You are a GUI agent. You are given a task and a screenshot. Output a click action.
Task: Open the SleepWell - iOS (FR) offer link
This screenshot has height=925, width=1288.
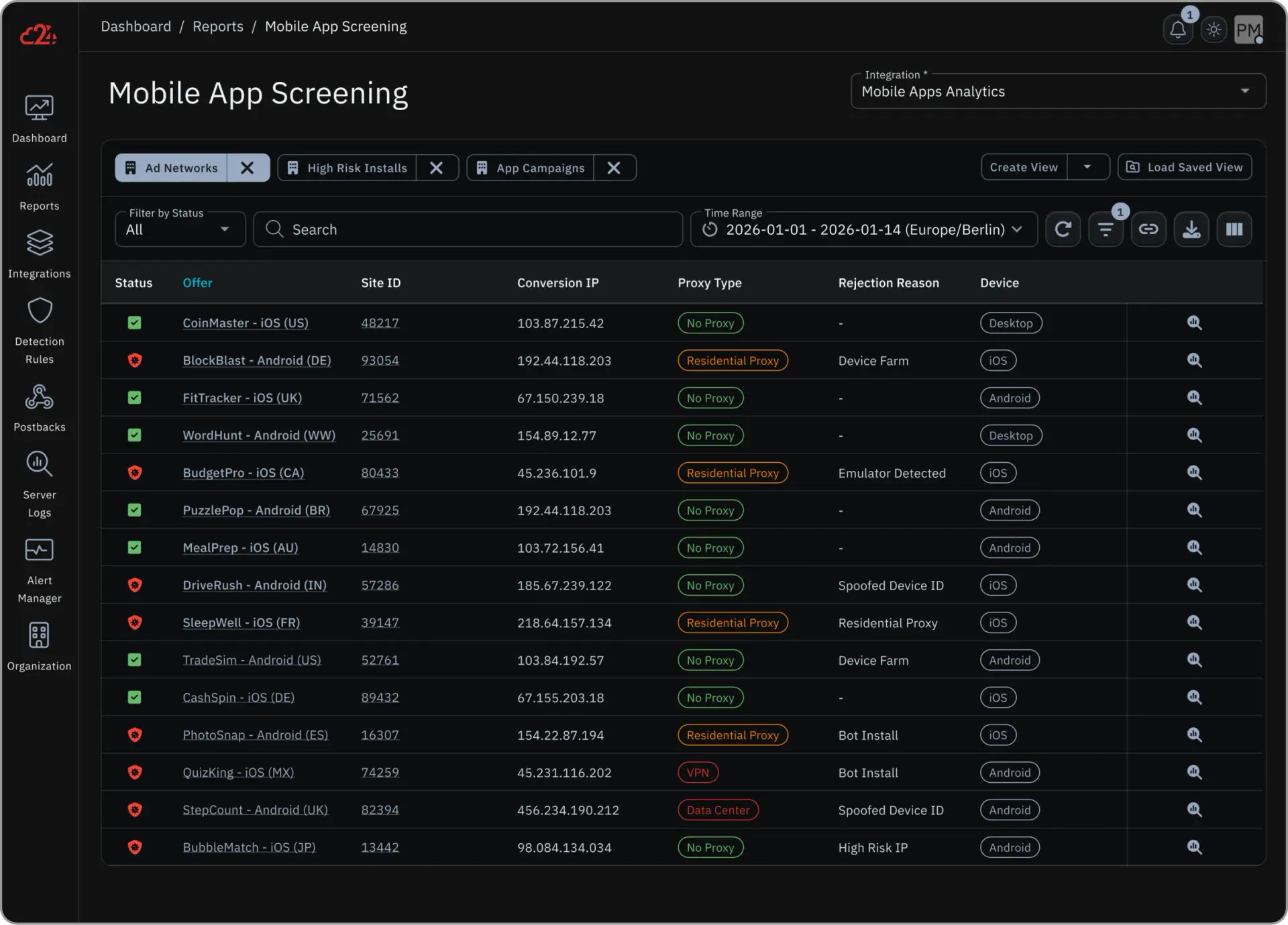pos(241,622)
